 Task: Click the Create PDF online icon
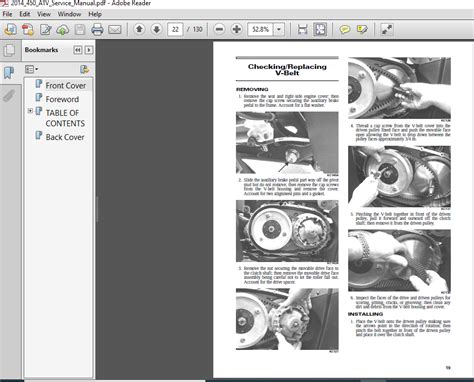pyautogui.click(x=28, y=30)
